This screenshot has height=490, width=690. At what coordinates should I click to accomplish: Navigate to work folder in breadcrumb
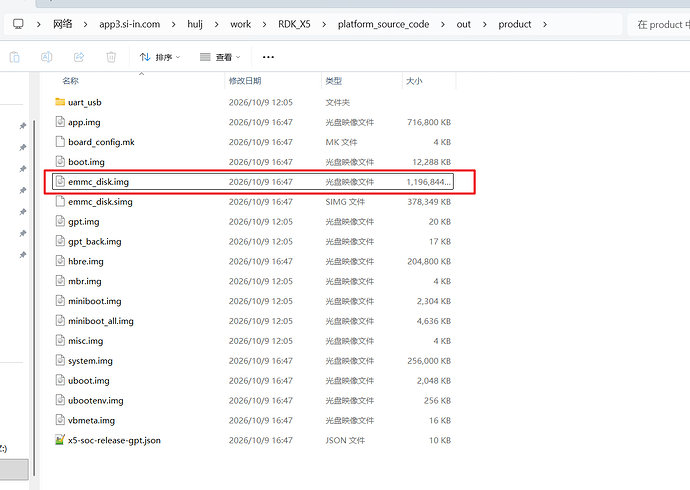(240, 24)
